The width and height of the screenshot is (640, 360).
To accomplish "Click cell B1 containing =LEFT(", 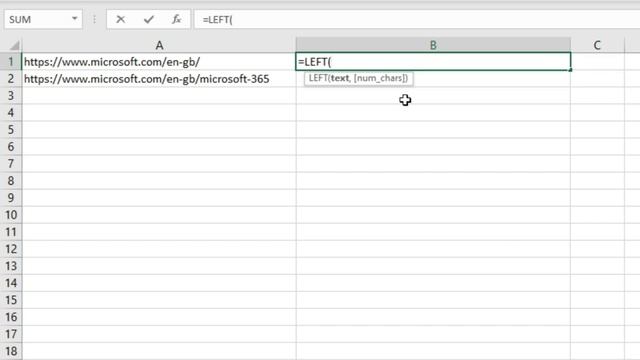I will [x=433, y=62].
